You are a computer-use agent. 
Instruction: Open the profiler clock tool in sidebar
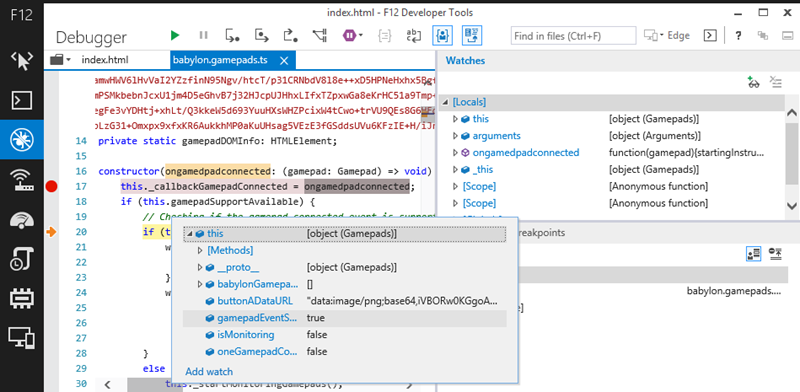tap(22, 259)
